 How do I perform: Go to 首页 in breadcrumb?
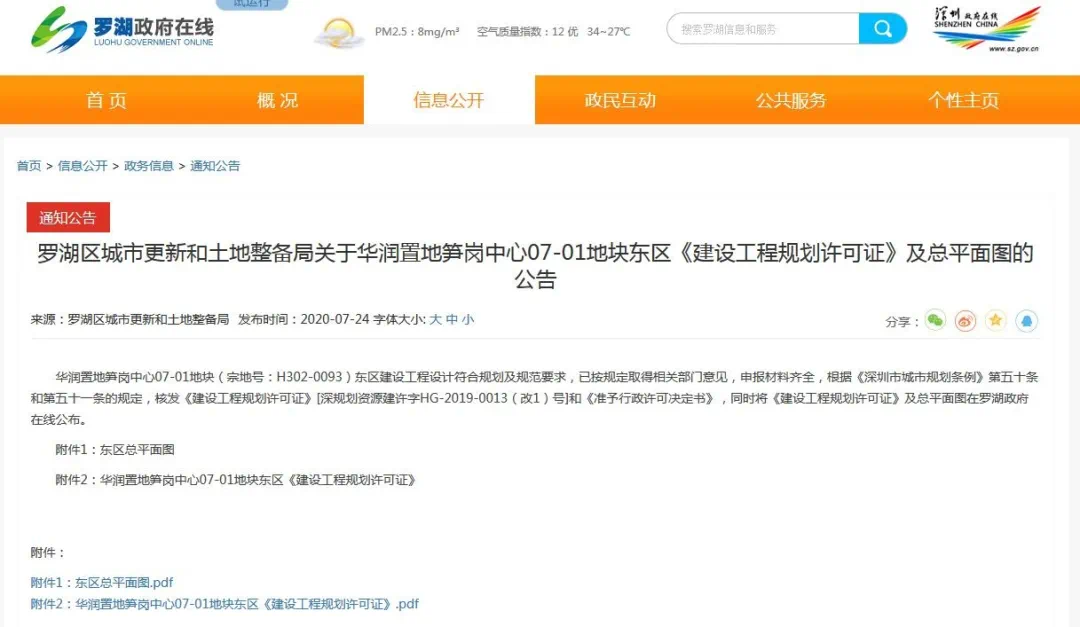pyautogui.click(x=29, y=166)
